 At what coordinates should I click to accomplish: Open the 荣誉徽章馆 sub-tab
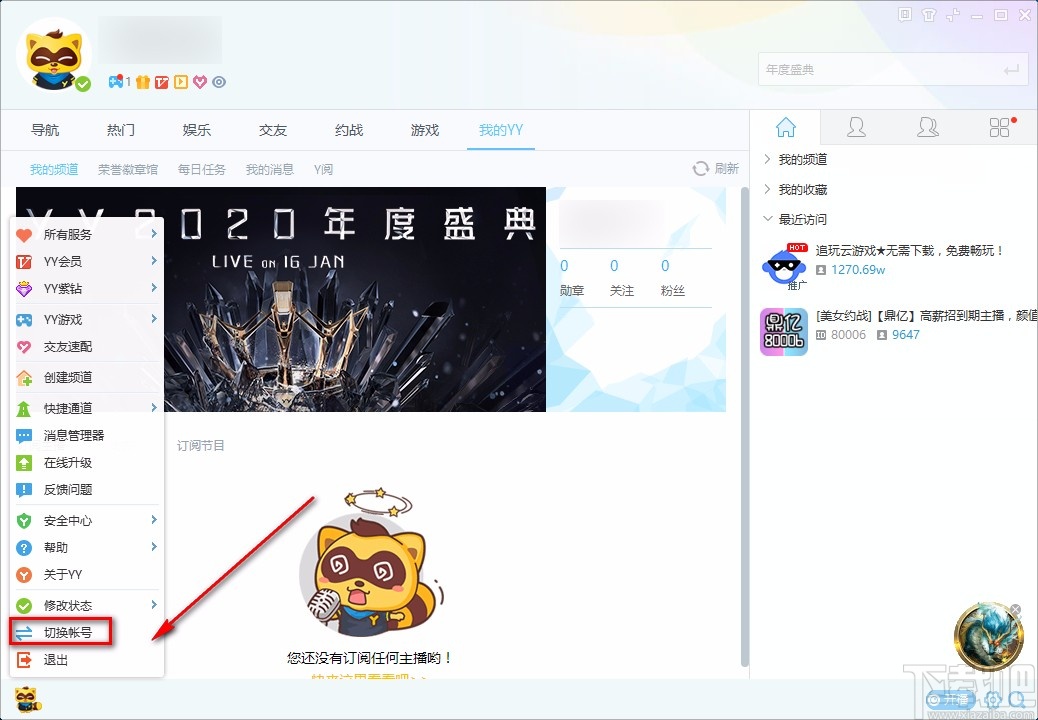point(128,169)
